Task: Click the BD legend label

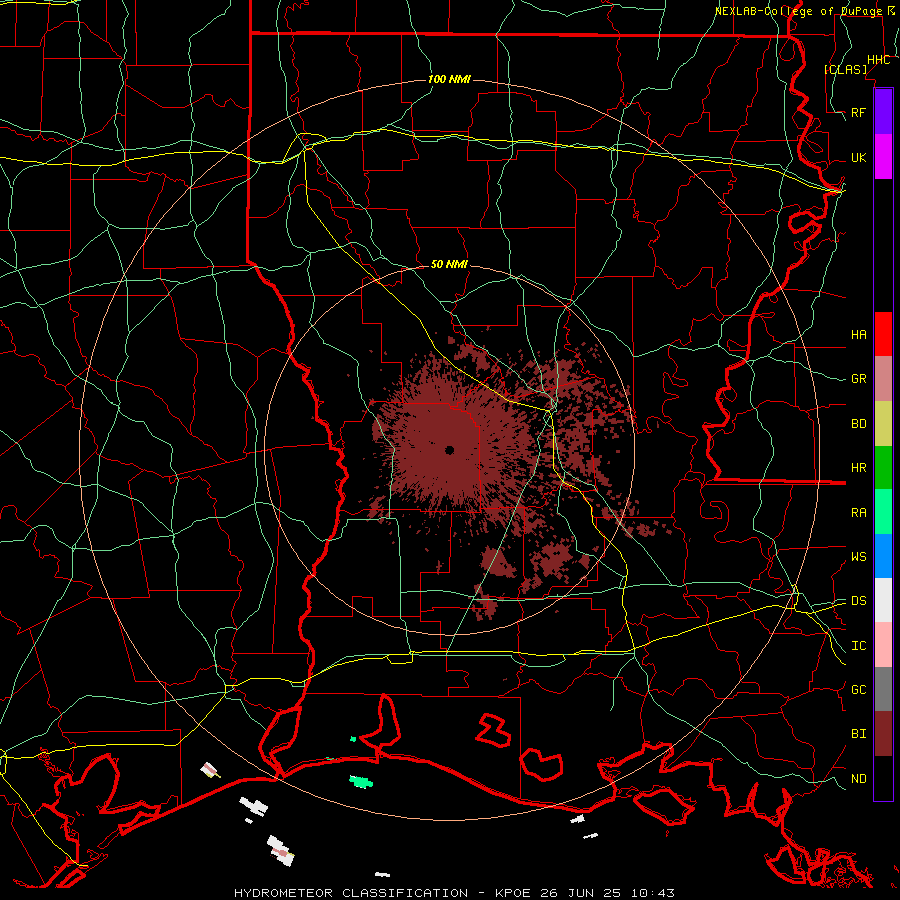Action: [859, 424]
